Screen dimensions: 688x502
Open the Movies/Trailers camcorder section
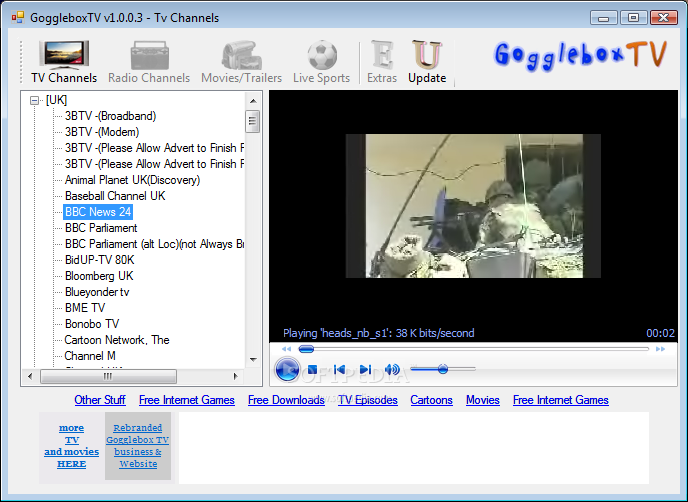[241, 61]
